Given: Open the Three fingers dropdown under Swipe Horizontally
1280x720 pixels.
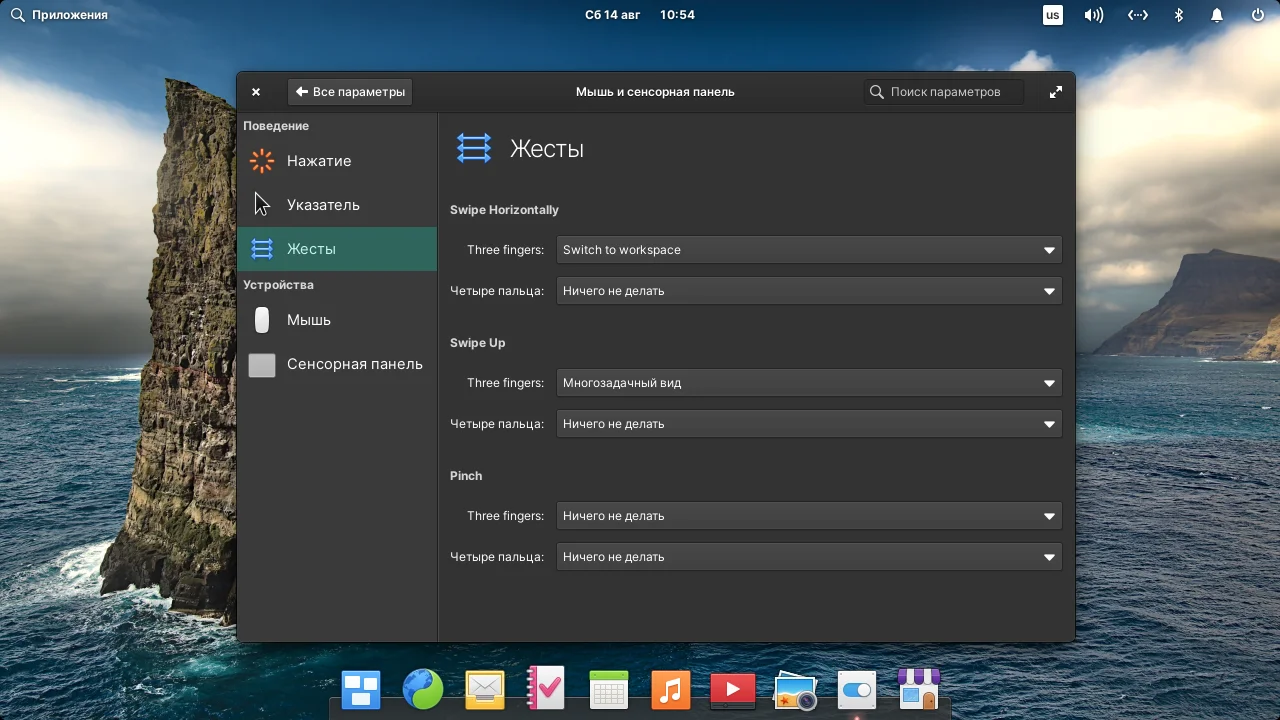Looking at the screenshot, I should (x=808, y=249).
